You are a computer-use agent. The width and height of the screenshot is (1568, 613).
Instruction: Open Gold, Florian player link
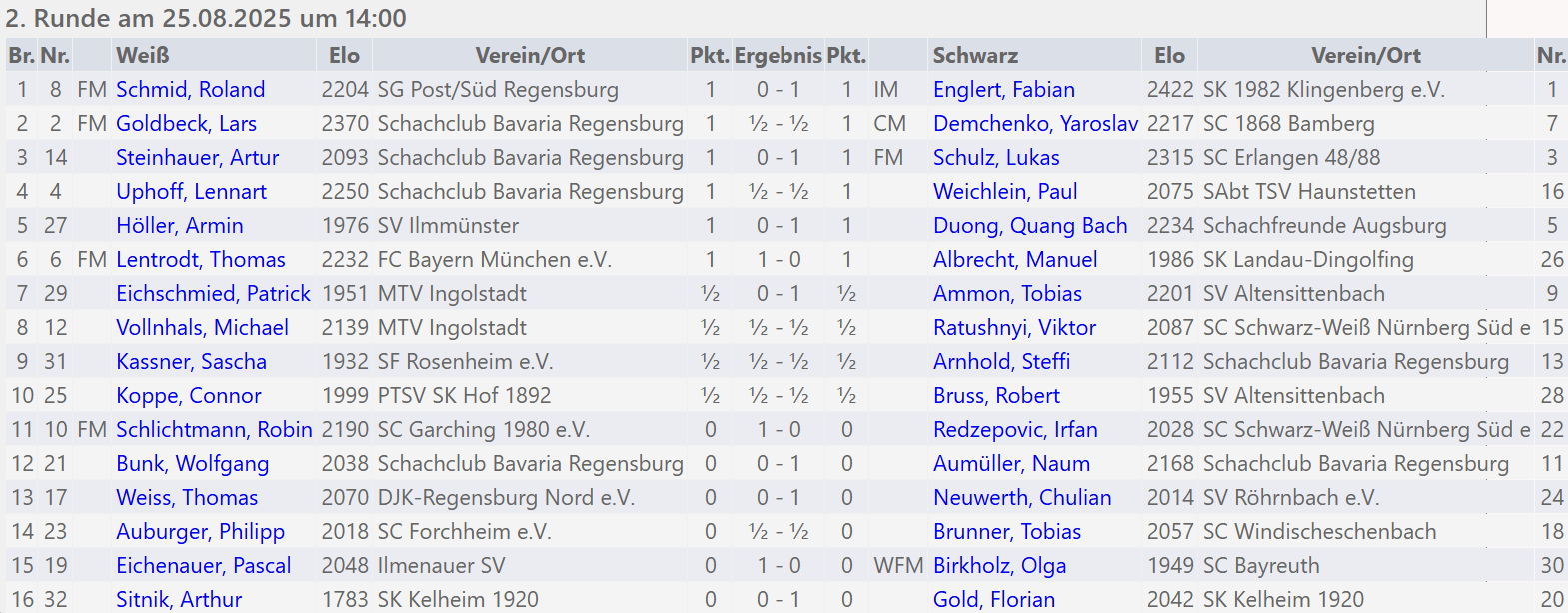[994, 600]
